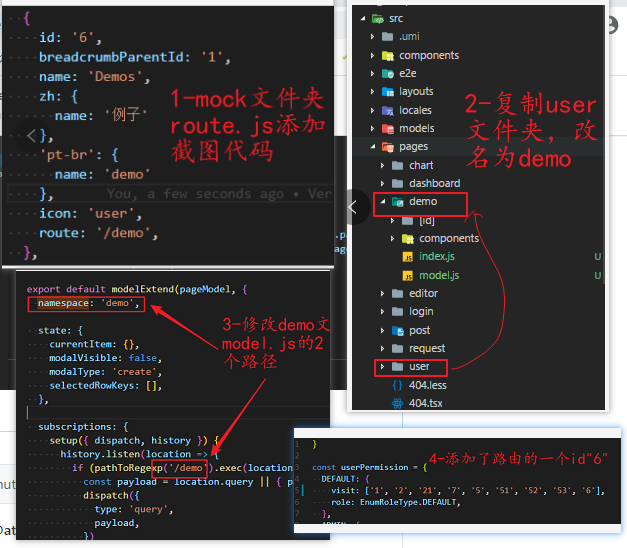Click the chart folder icon
Image resolution: width=627 pixels, height=548 pixels.
pos(397,165)
